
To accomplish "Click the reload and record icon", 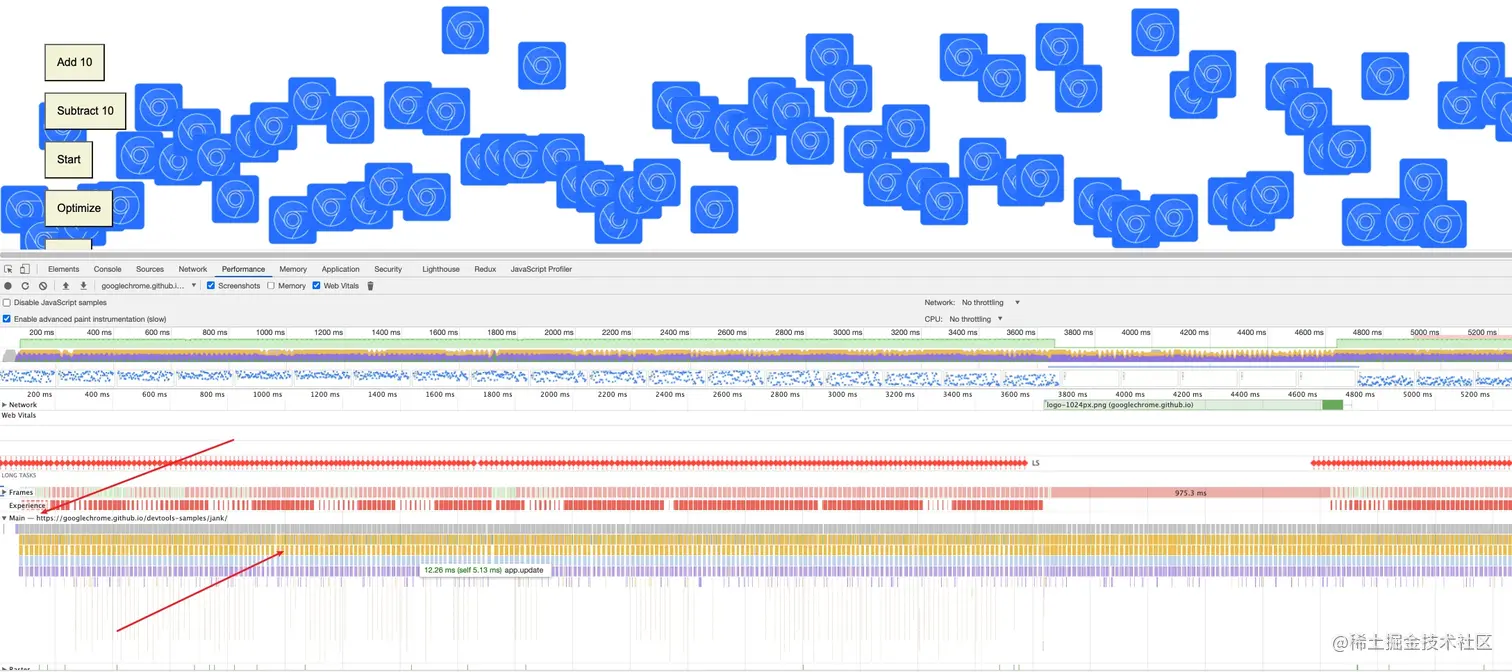I will point(25,286).
